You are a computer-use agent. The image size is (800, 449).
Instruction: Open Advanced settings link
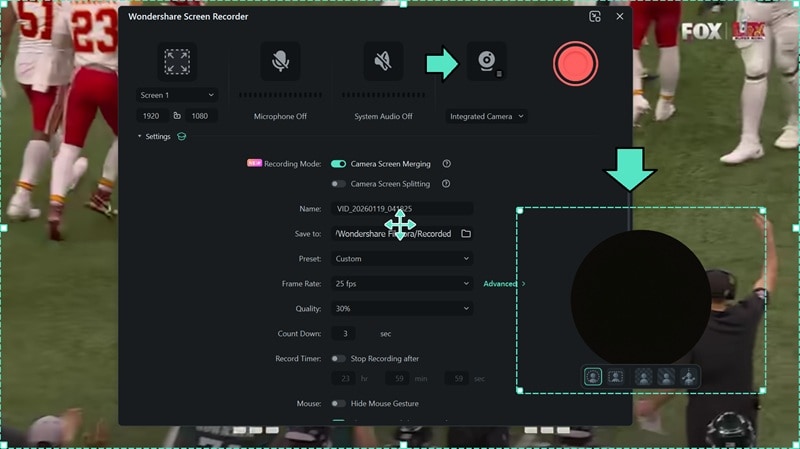[504, 284]
